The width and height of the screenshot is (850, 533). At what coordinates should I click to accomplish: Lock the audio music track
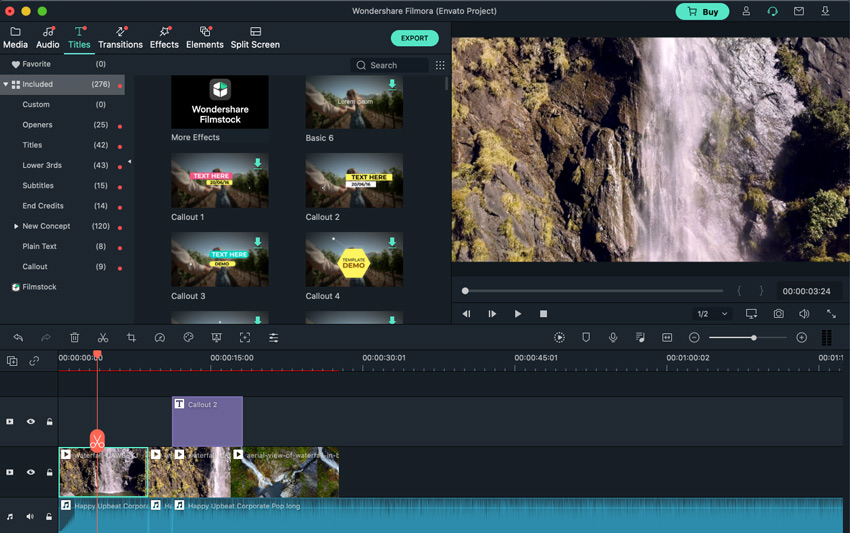click(49, 517)
